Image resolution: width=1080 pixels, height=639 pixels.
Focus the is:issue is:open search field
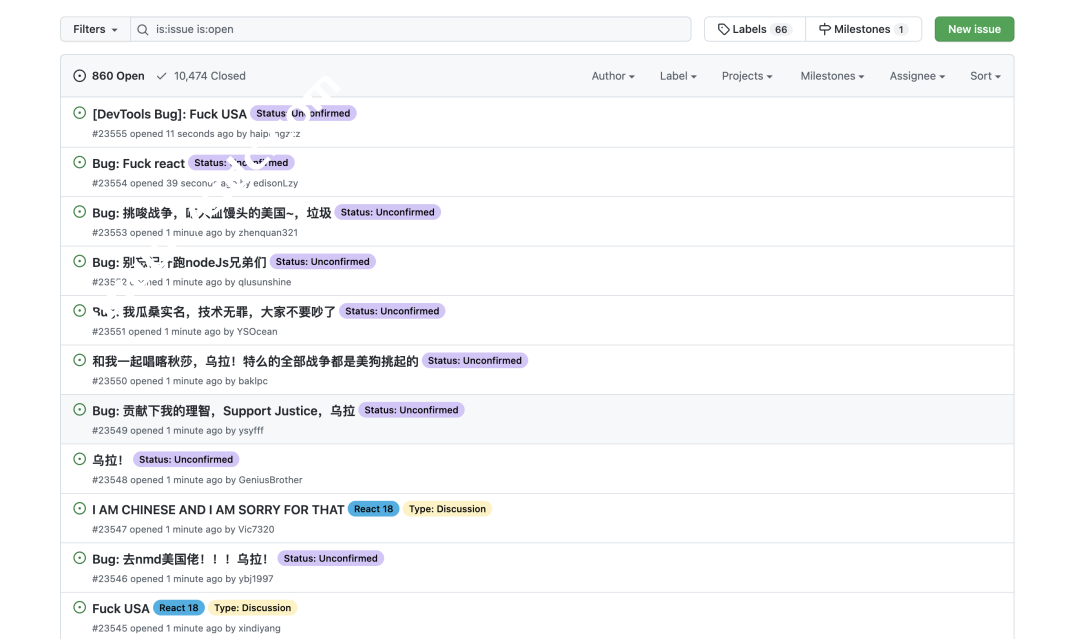[x=420, y=29]
